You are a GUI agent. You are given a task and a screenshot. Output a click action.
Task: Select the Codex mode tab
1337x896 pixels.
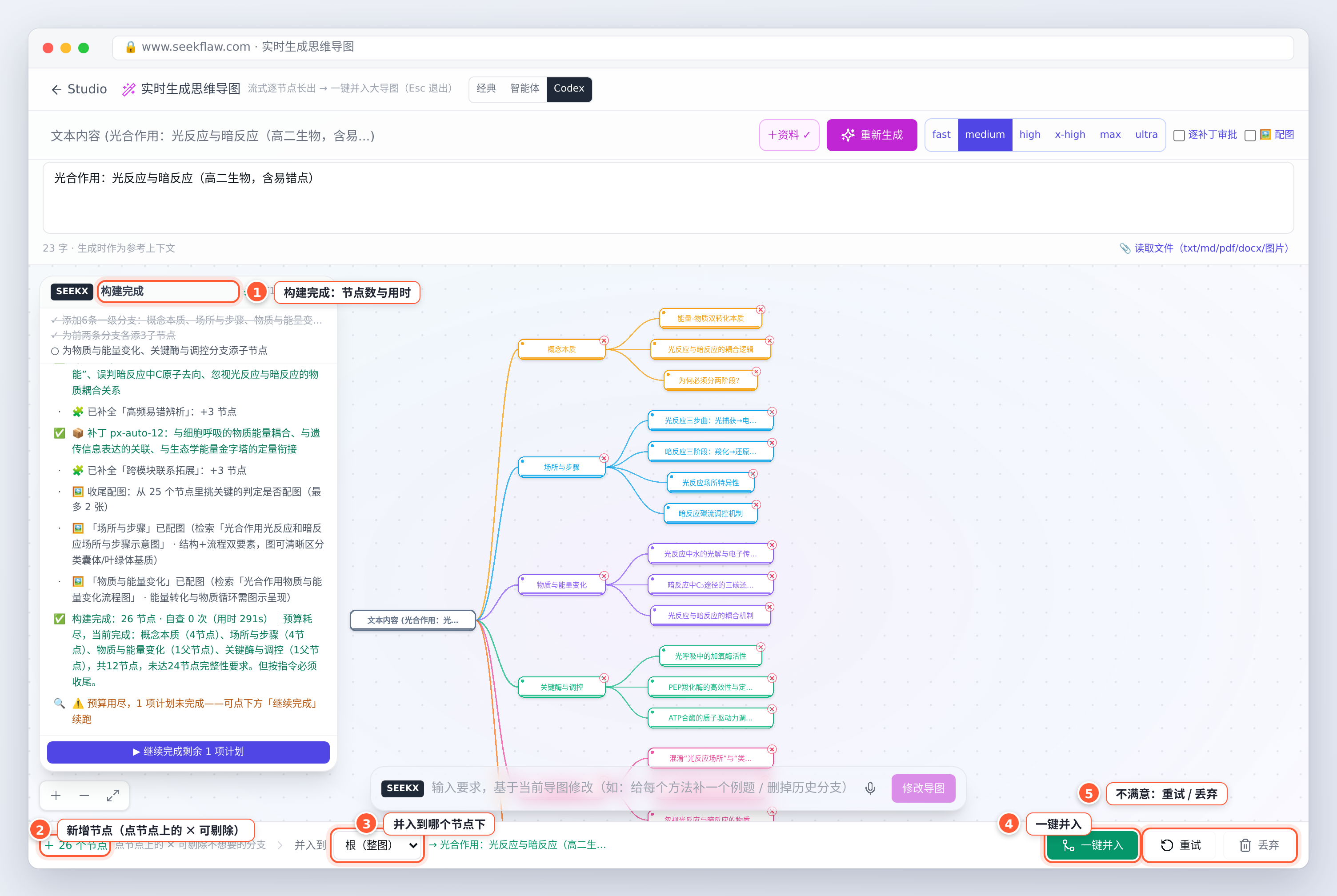(568, 88)
